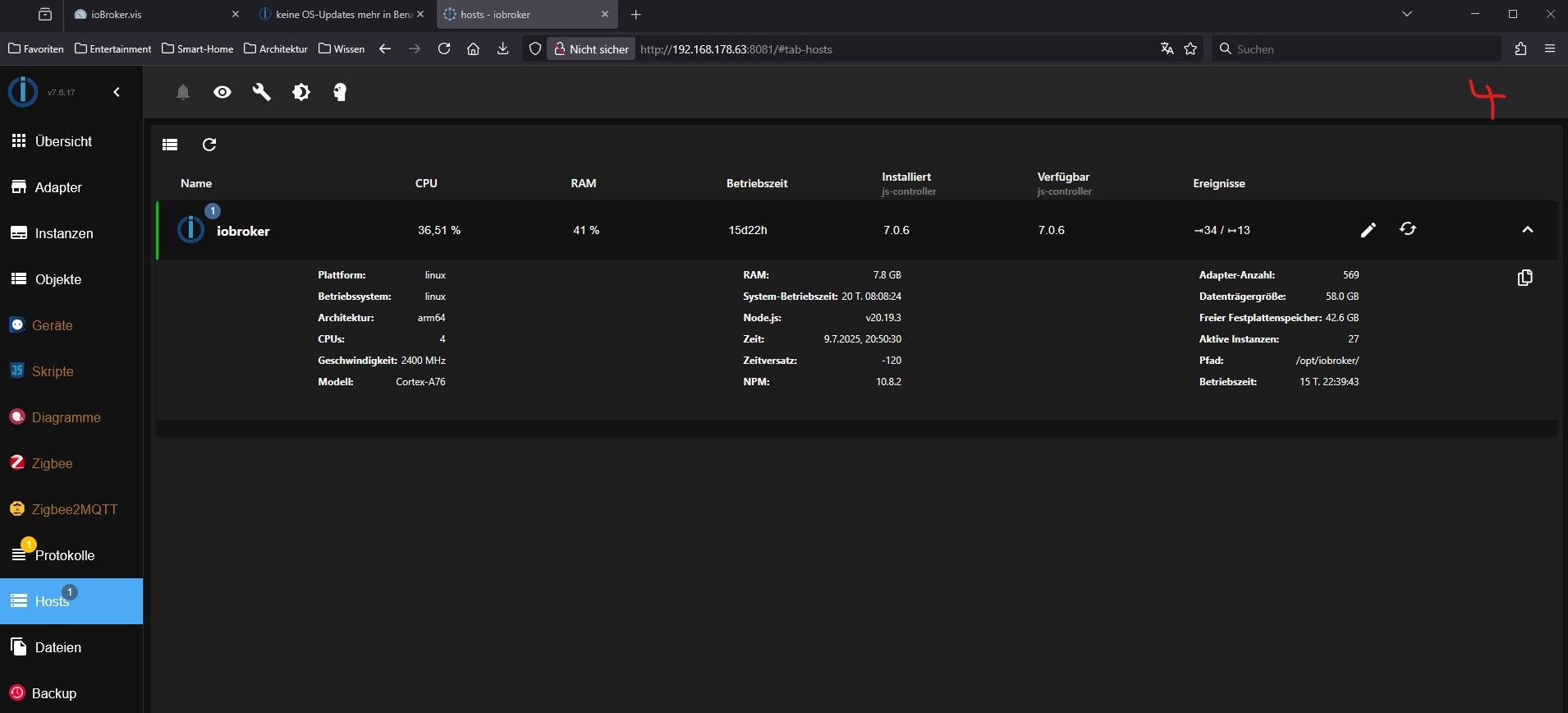Click the /opt/iobroker/ path value
This screenshot has height=713, width=1568.
pos(1327,360)
